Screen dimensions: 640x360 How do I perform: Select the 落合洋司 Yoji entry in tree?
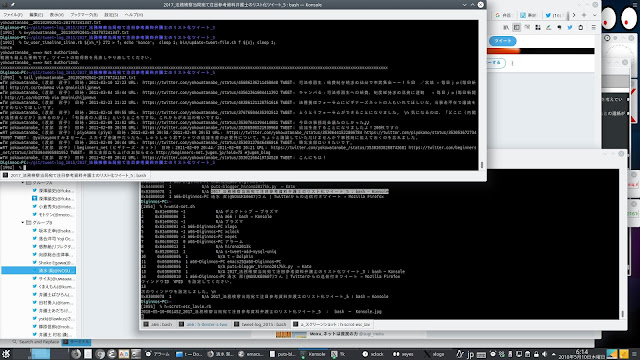tap(53, 238)
